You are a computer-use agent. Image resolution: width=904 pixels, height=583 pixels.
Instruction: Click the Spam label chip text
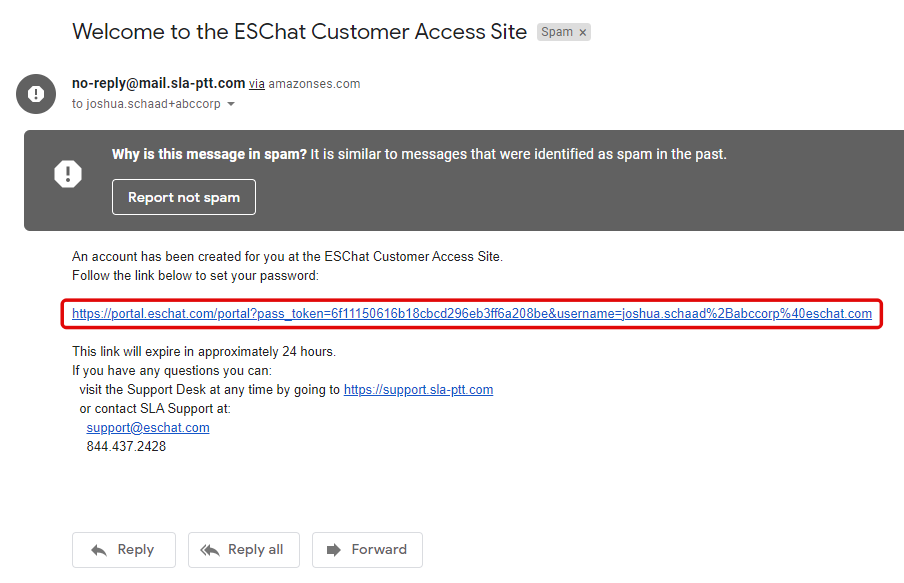[x=557, y=32]
